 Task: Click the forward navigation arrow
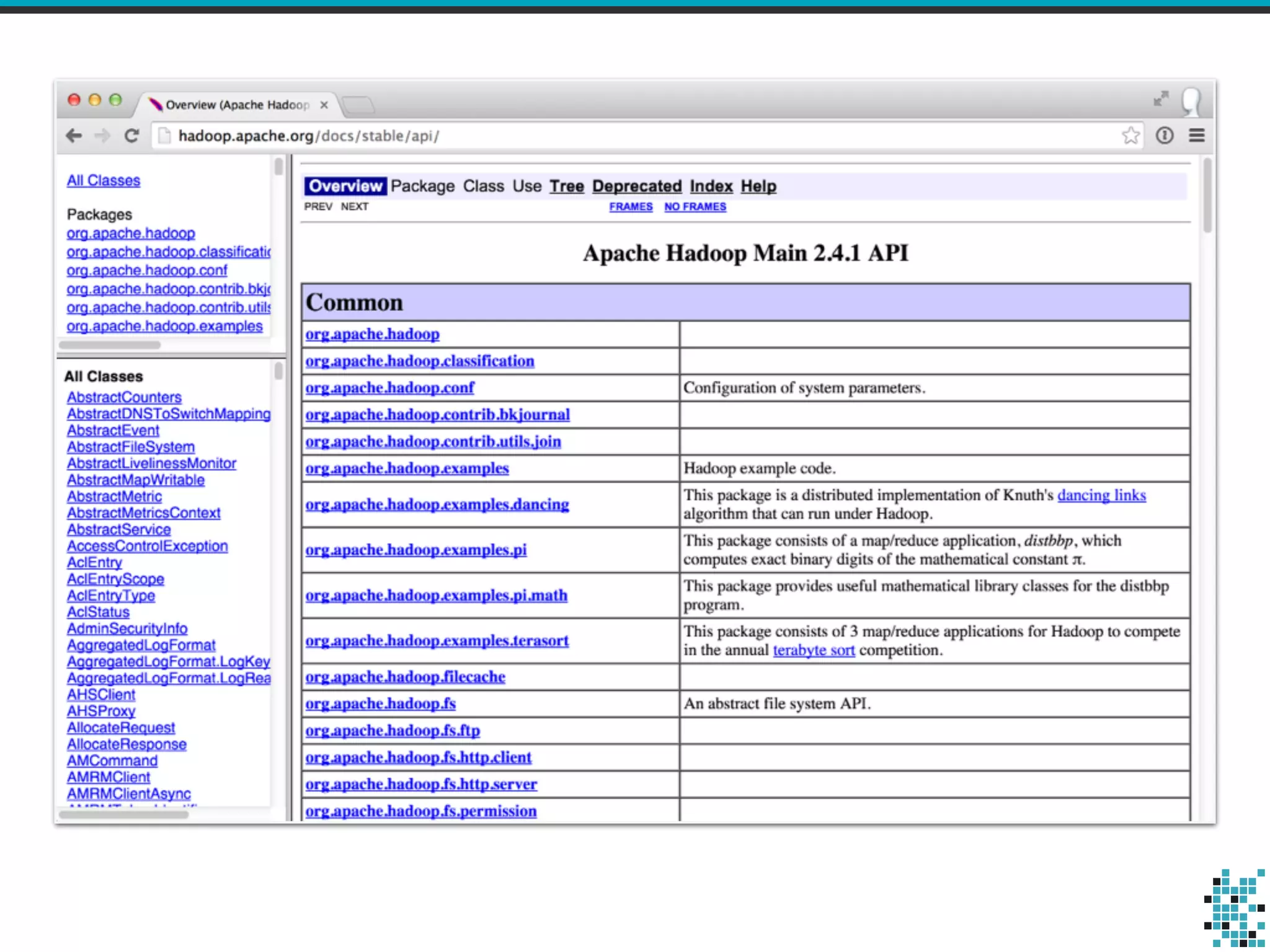coord(102,136)
